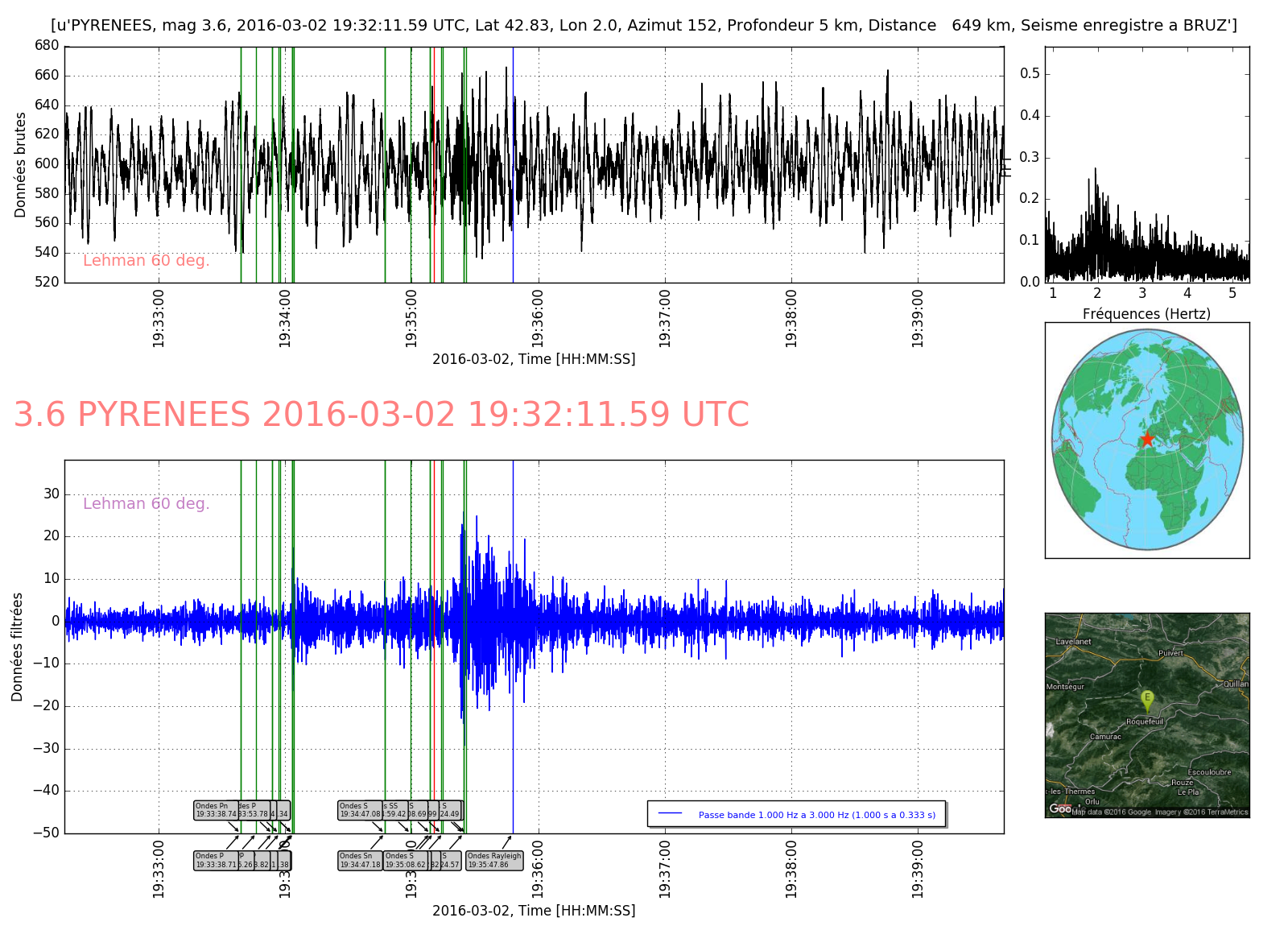Click Lehman 60 deg. text in raw data plot
This screenshot has height=926, width=1288.
(146, 260)
